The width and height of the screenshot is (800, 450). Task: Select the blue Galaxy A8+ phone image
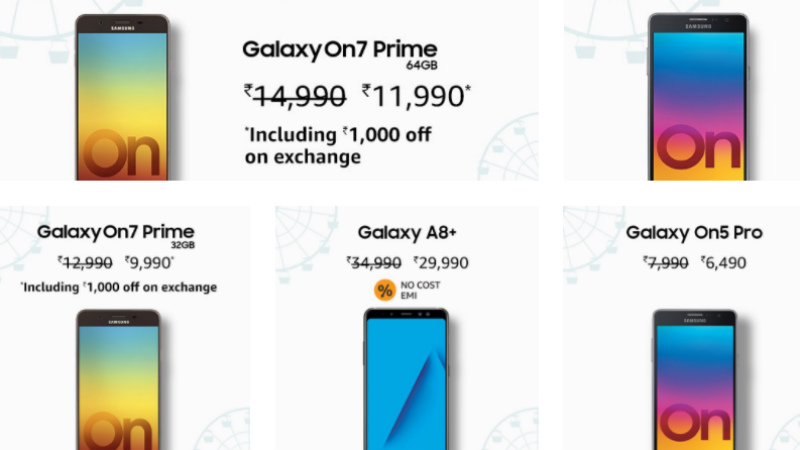tap(407, 379)
